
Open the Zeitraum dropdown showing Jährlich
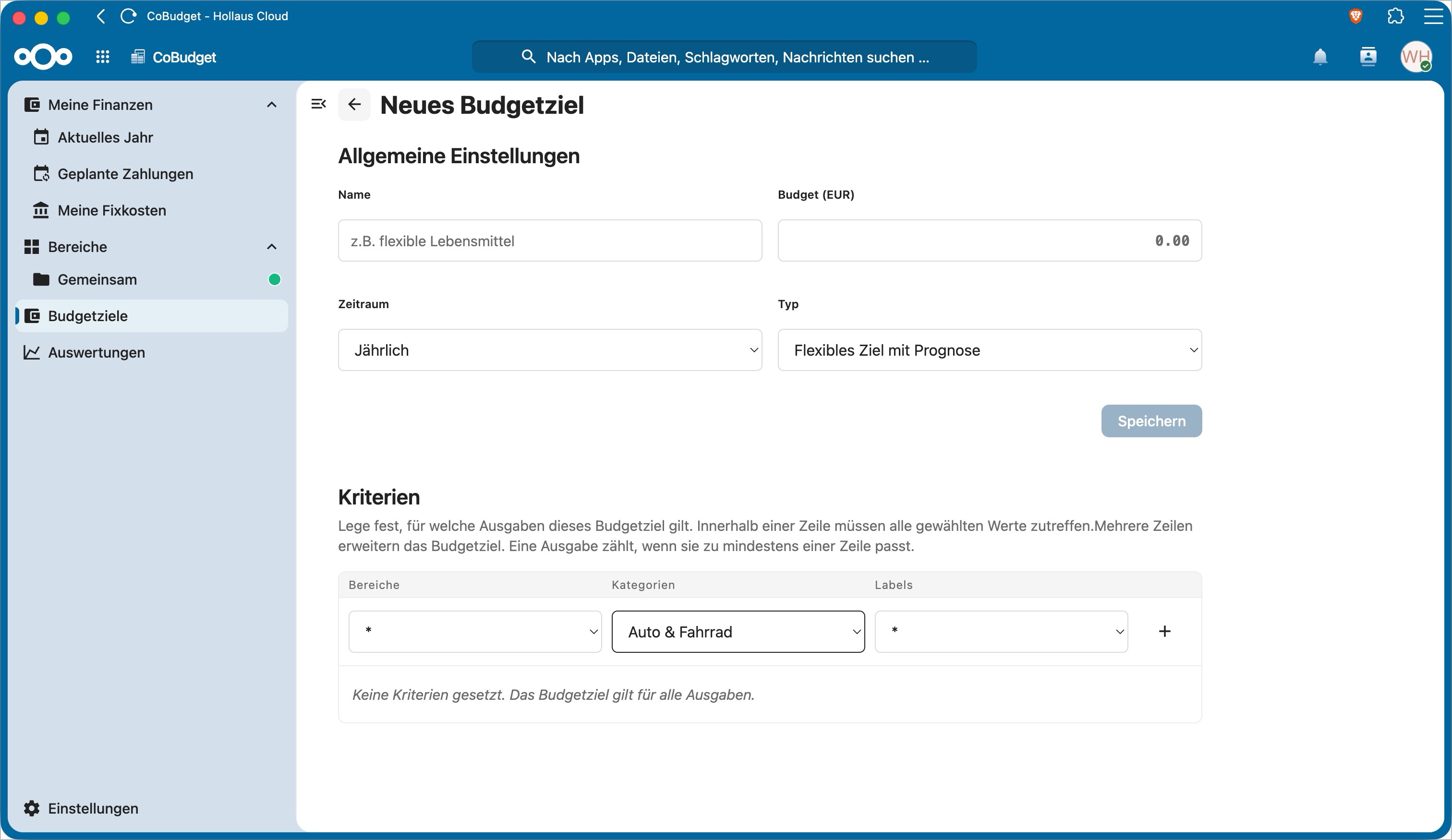550,350
